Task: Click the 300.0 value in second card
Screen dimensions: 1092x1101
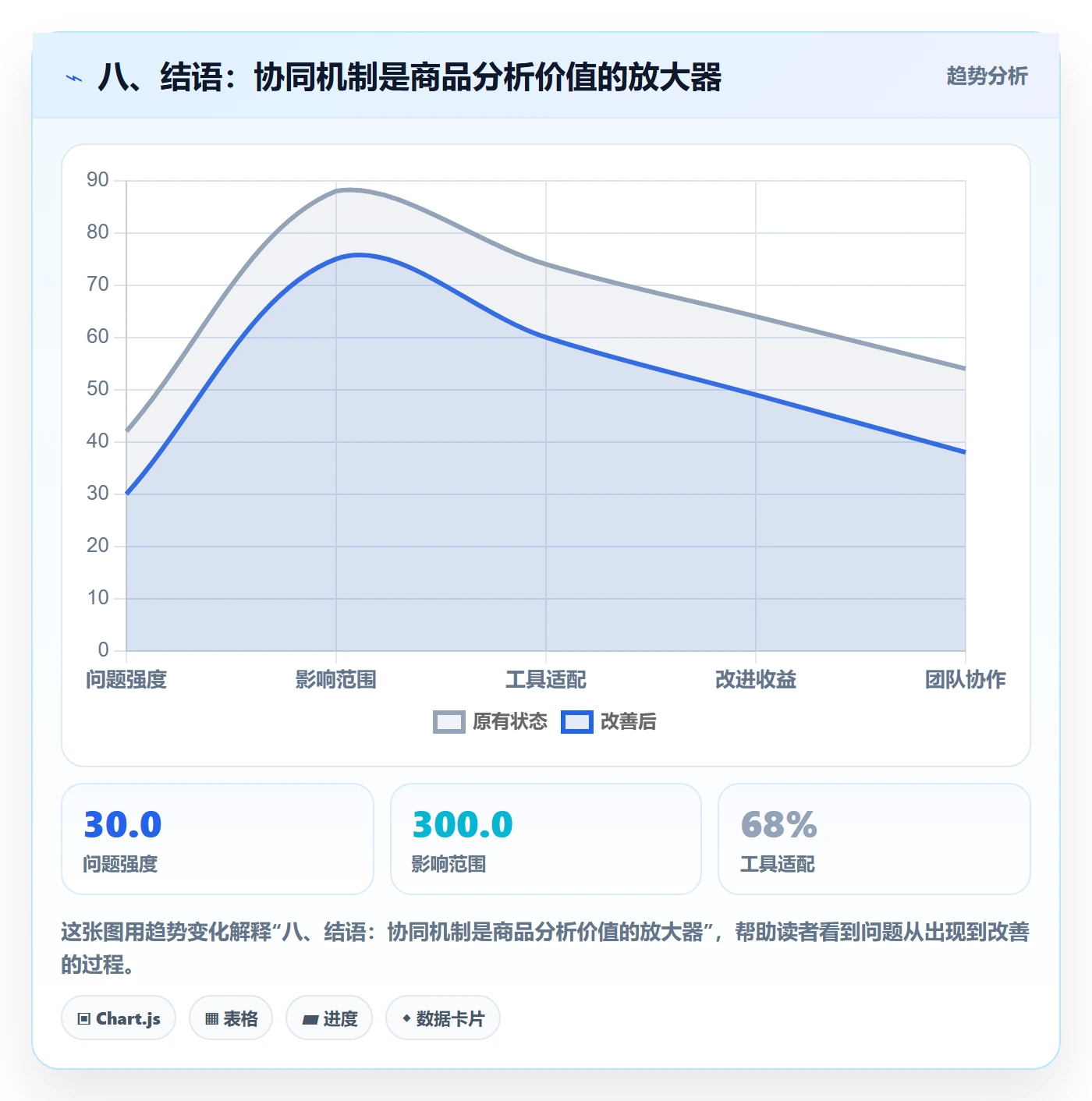Action: point(463,824)
